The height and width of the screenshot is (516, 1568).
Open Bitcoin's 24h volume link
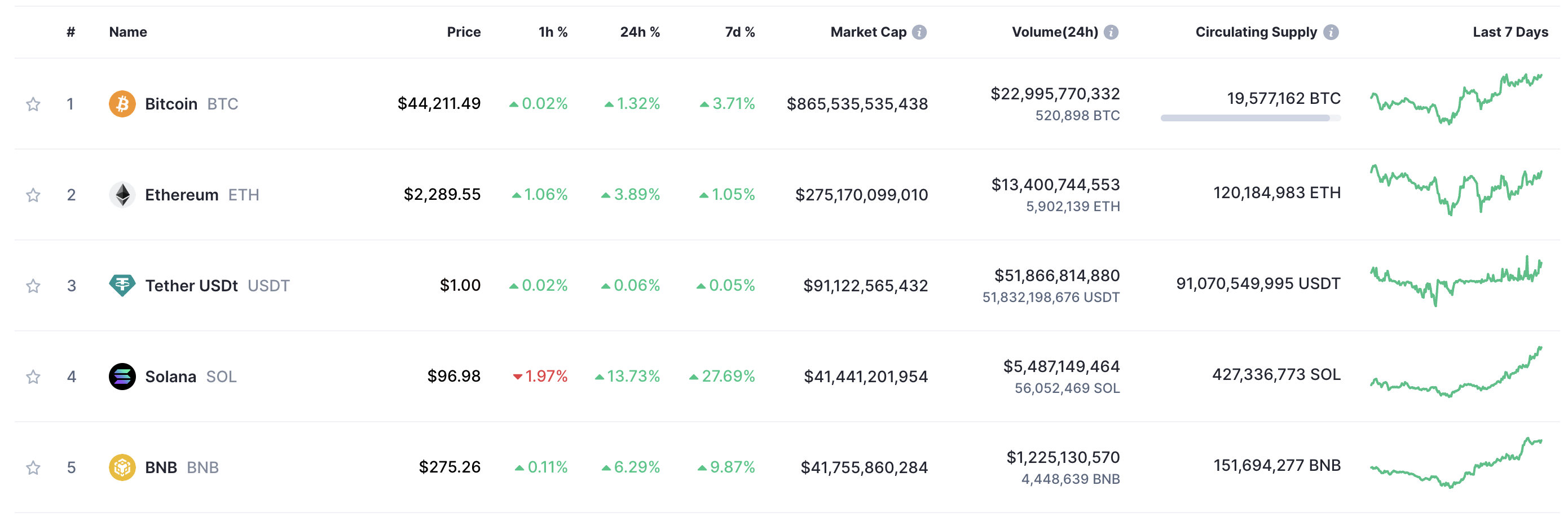click(x=1054, y=94)
